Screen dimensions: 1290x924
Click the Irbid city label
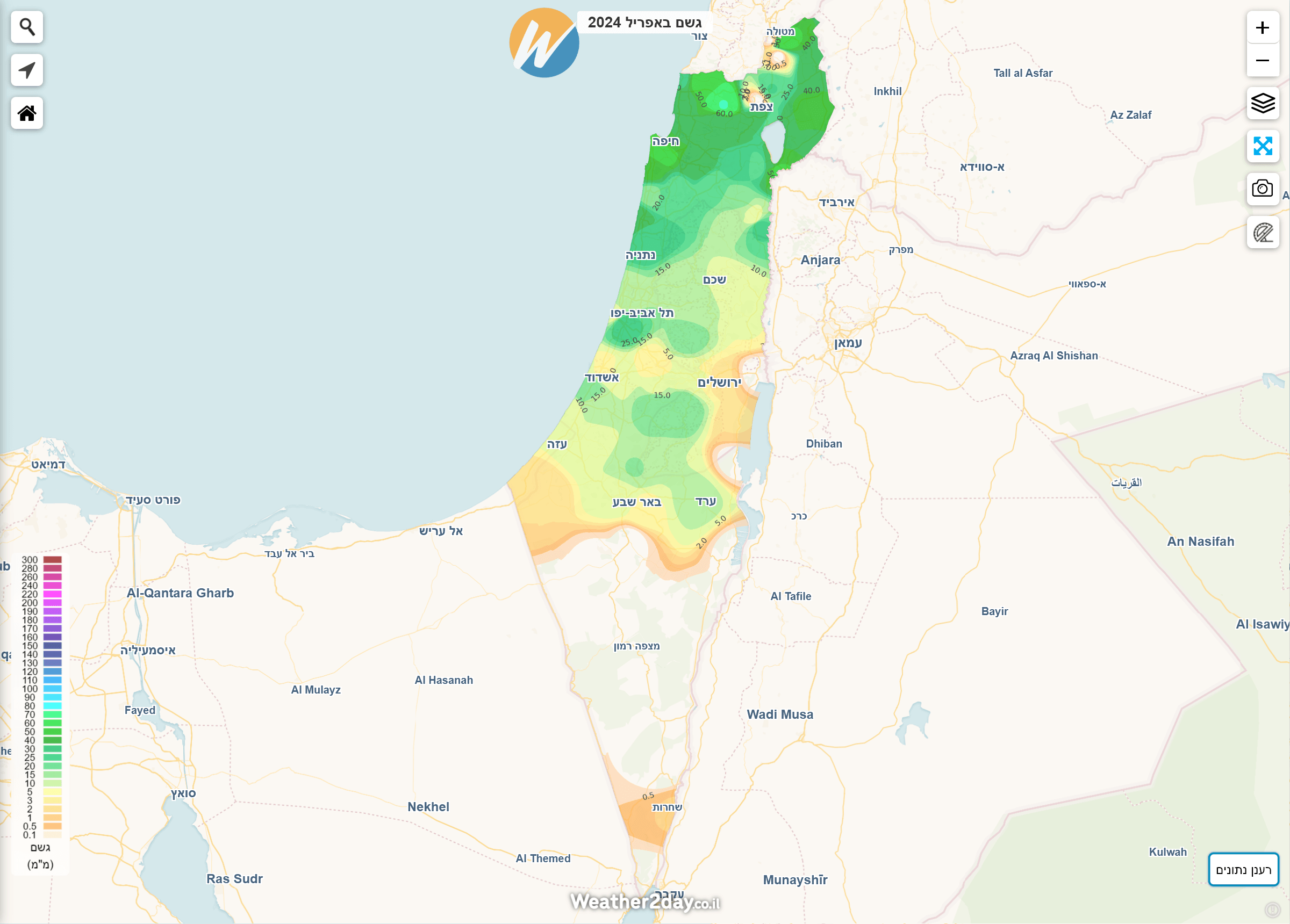point(837,203)
